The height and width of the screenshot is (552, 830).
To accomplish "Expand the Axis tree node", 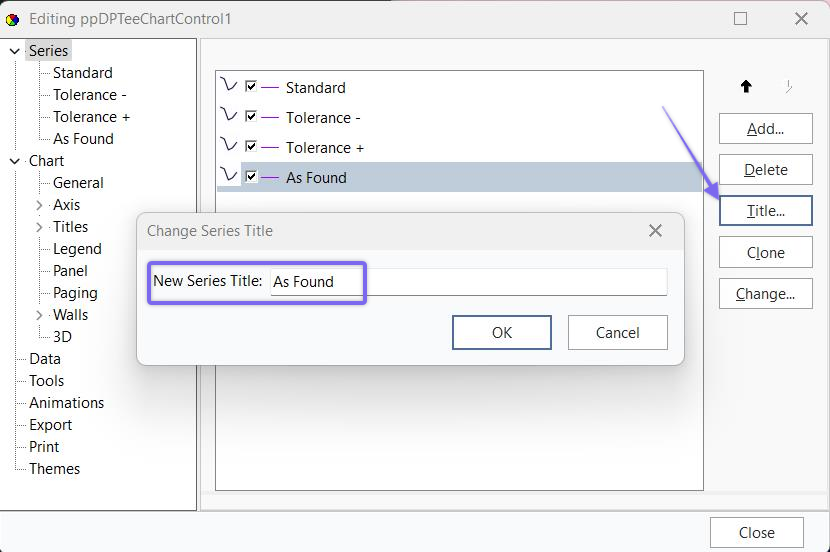I will coord(39,205).
